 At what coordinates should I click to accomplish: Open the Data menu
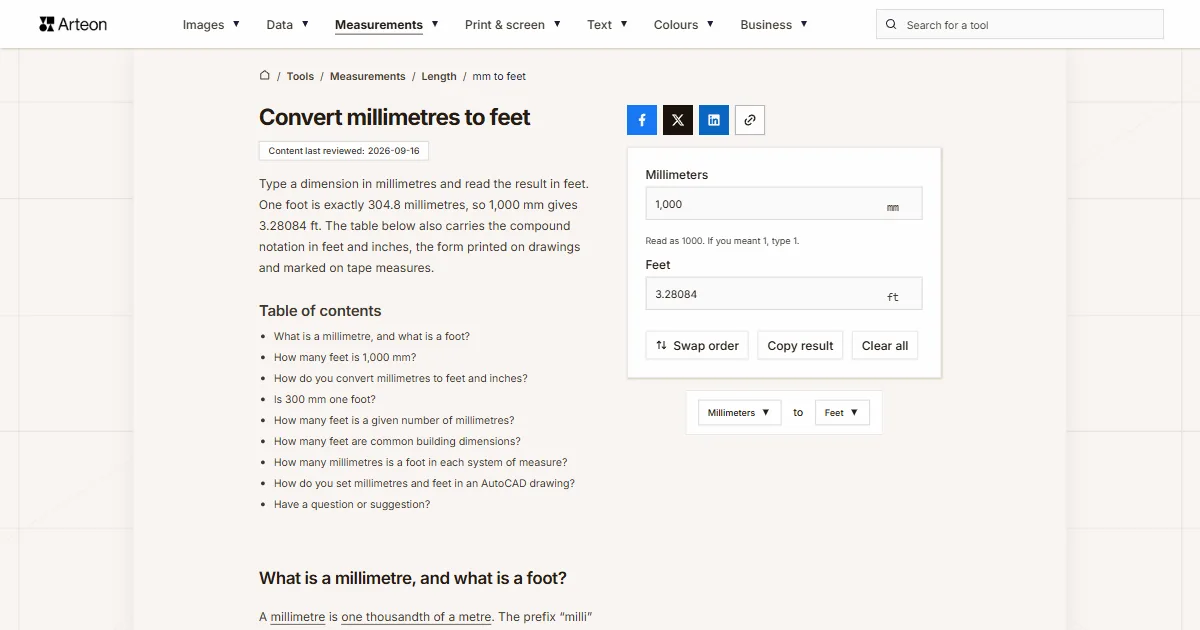[287, 25]
